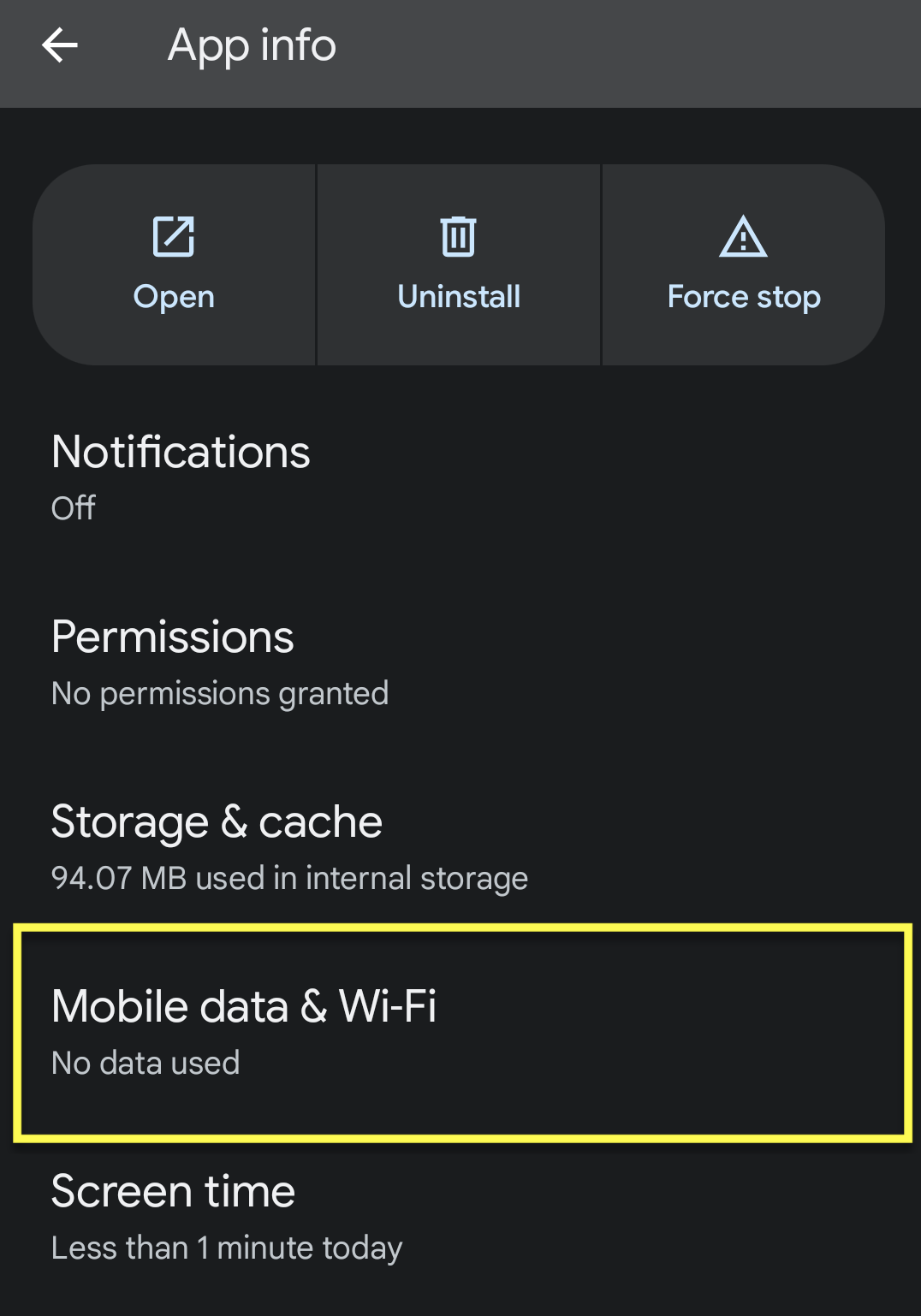Click the Open external-launch icon
This screenshot has height=1316, width=921.
(x=174, y=237)
